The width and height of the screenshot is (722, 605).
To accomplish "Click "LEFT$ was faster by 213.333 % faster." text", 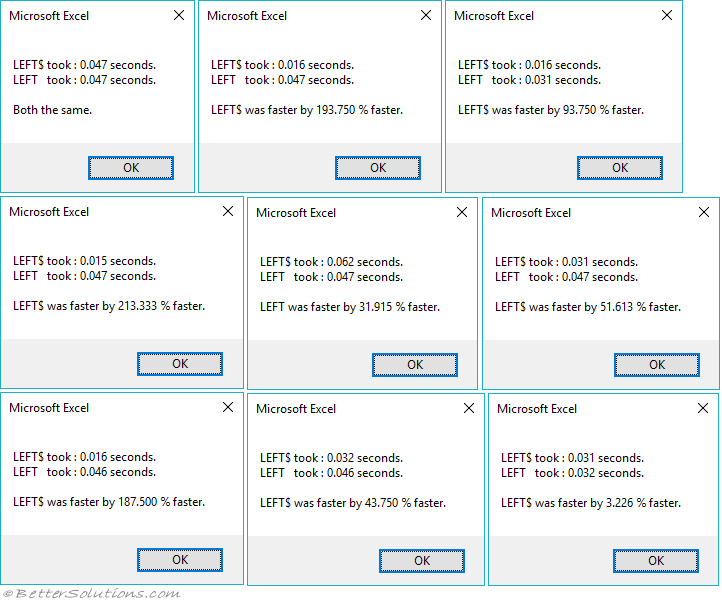I will click(109, 306).
